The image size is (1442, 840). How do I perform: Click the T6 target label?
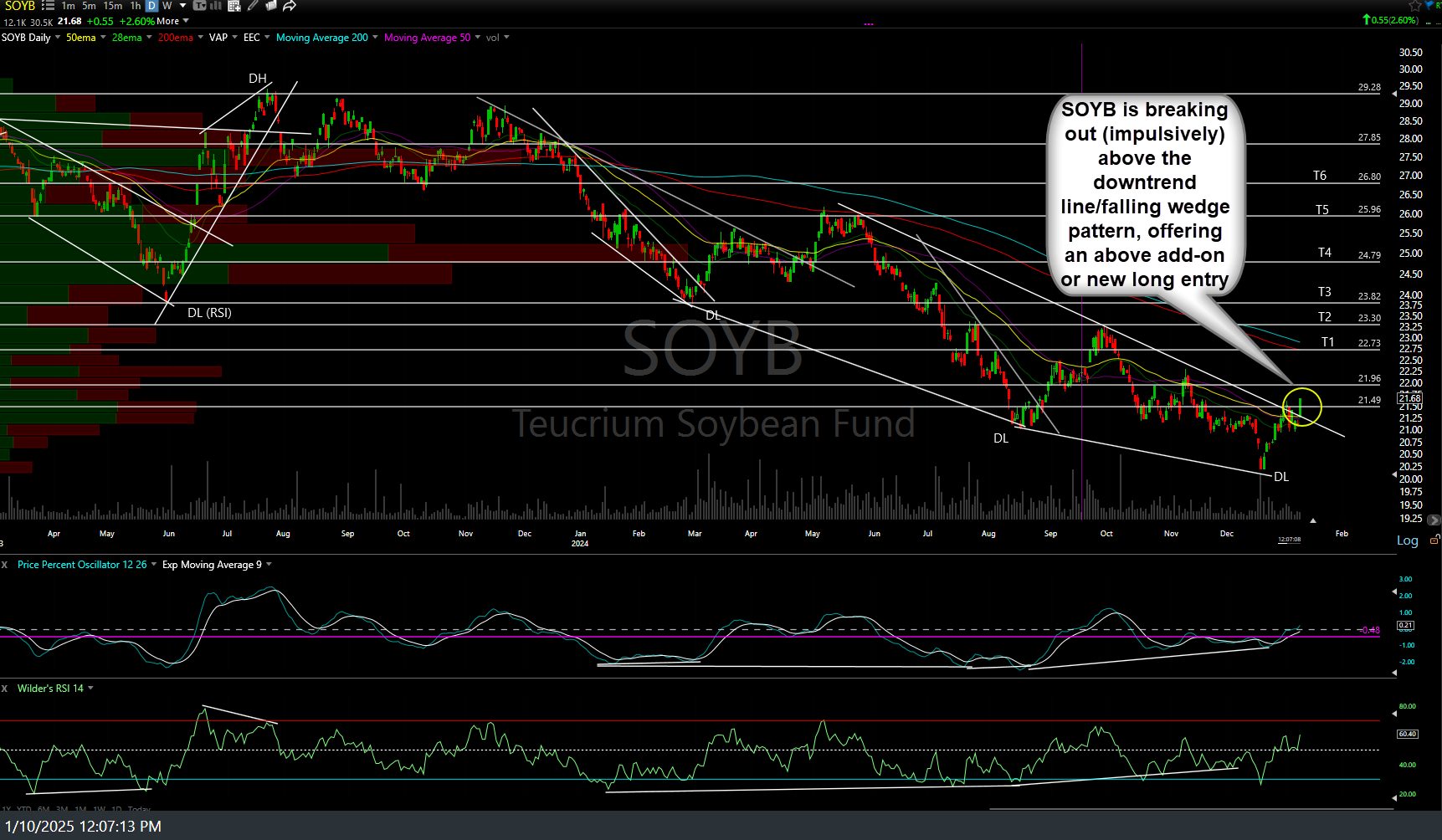(1320, 175)
